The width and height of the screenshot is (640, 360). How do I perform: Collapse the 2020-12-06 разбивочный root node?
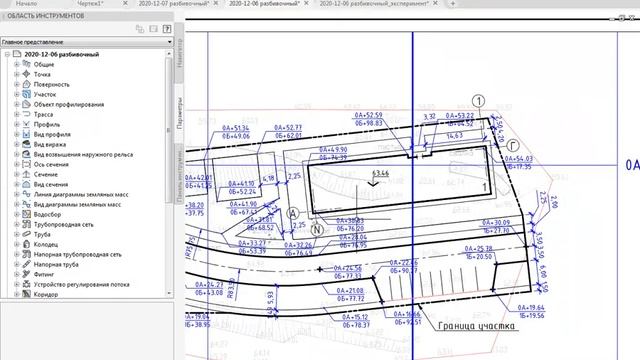click(7, 54)
